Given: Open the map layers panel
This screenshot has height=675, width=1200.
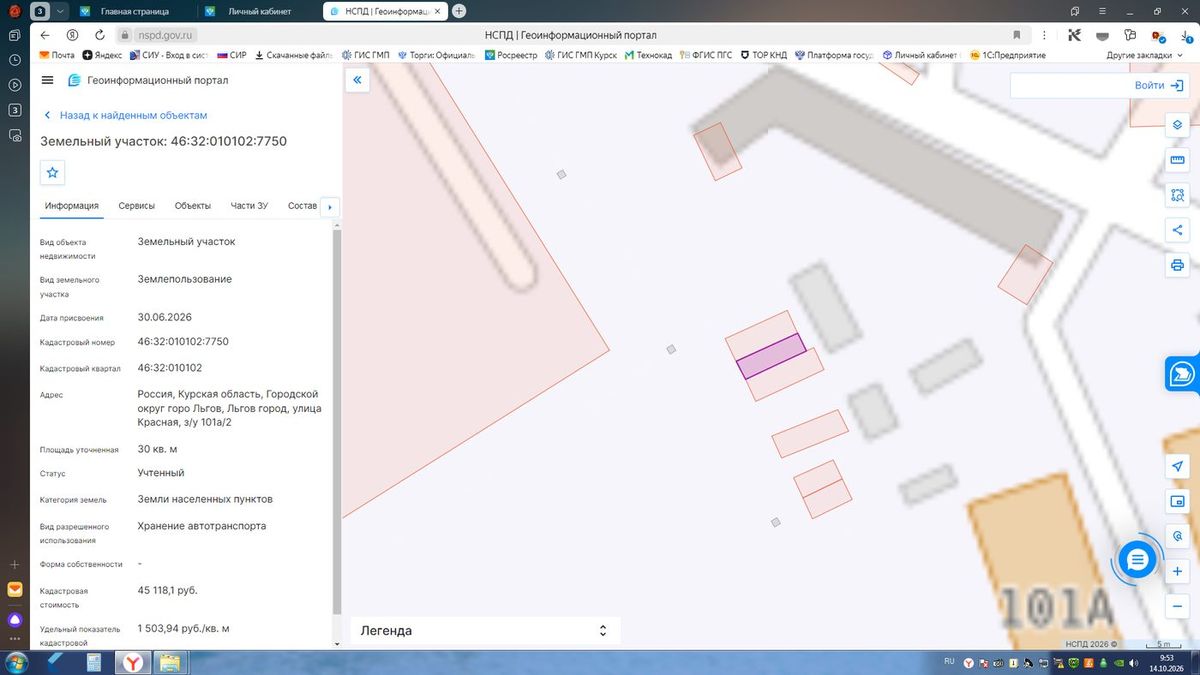Looking at the screenshot, I should tap(1177, 125).
